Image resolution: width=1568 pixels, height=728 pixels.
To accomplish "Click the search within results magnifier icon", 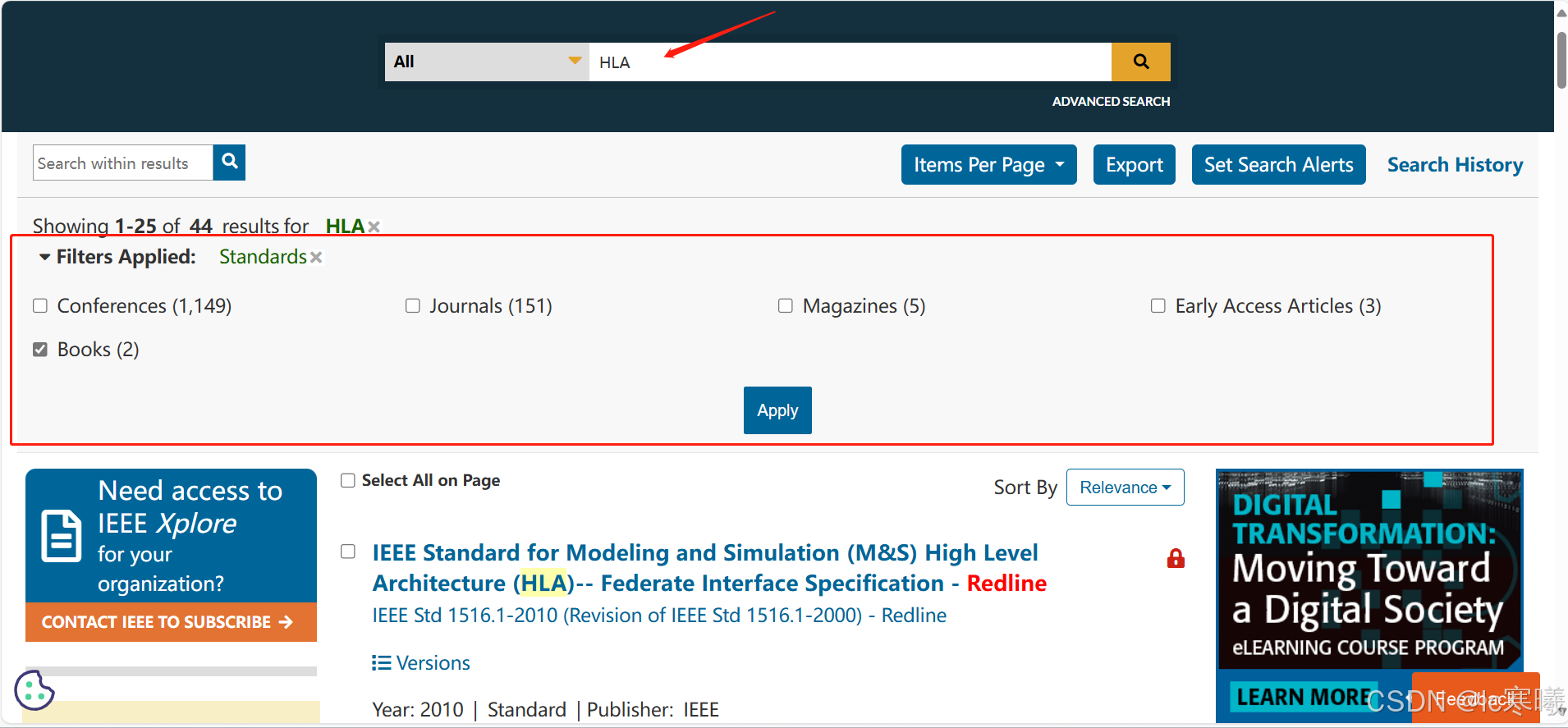I will click(230, 162).
